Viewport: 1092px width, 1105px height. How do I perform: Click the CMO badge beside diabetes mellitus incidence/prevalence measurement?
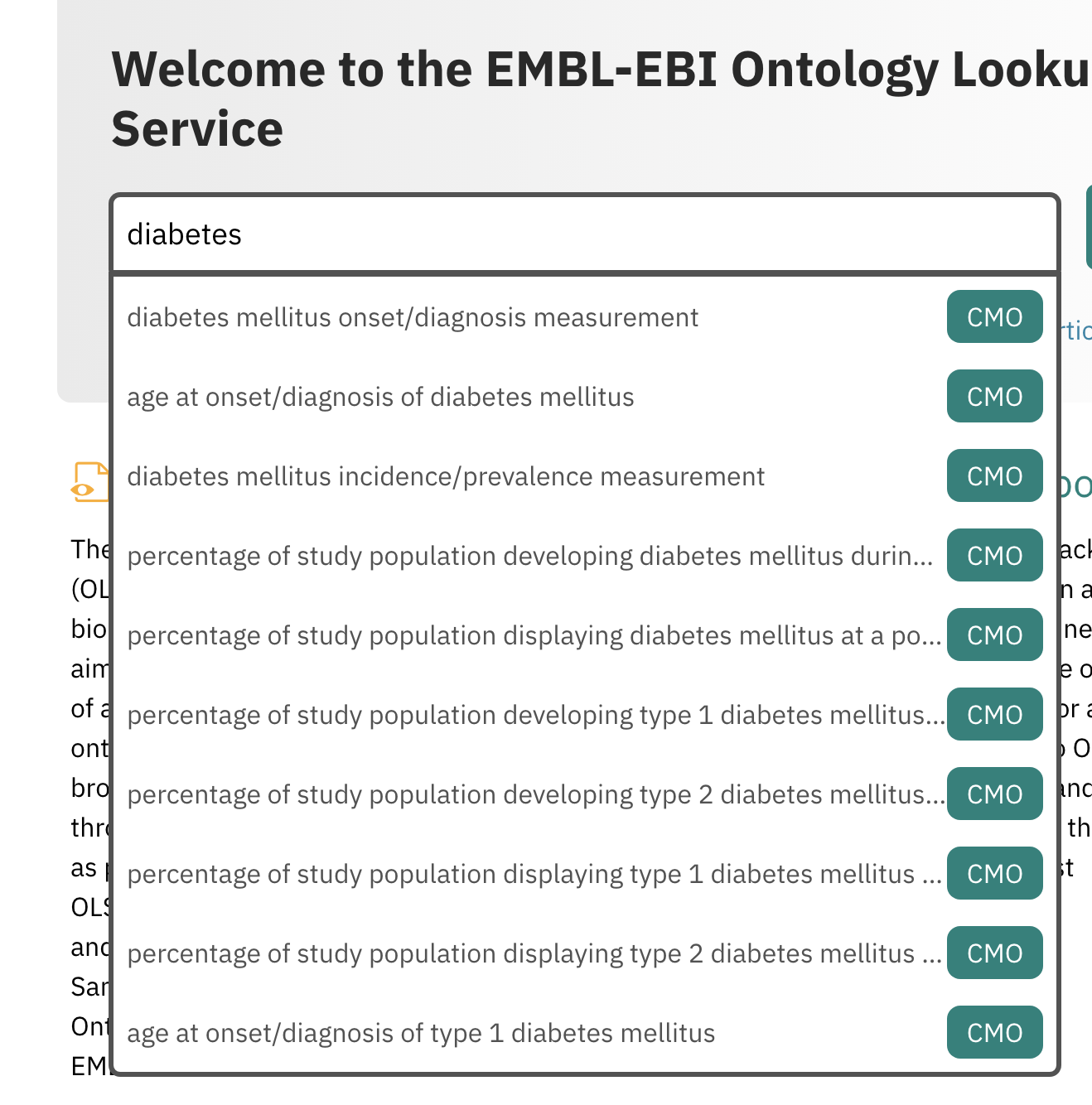pos(994,476)
